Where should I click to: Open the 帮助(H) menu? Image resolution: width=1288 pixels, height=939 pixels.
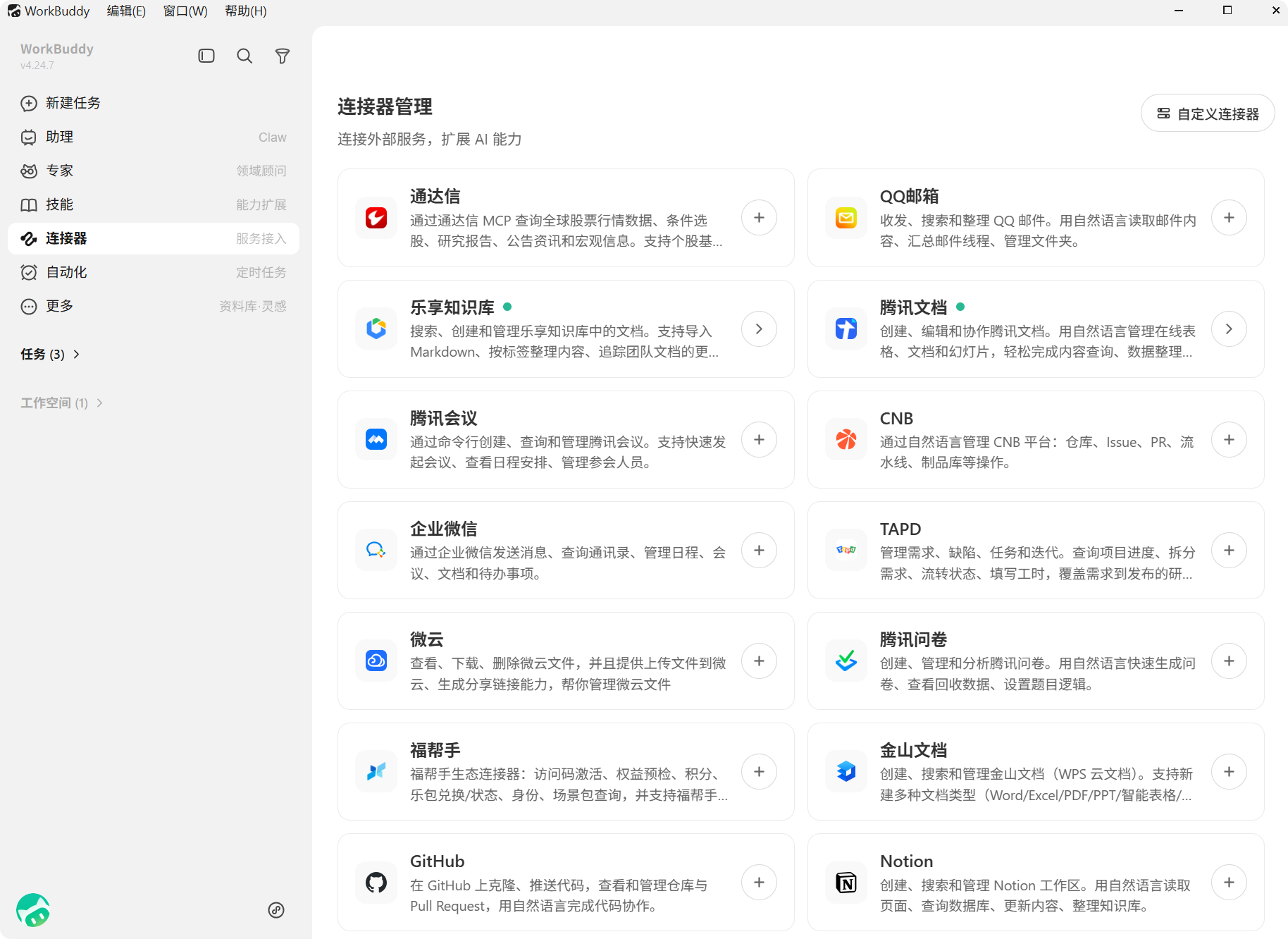tap(246, 11)
